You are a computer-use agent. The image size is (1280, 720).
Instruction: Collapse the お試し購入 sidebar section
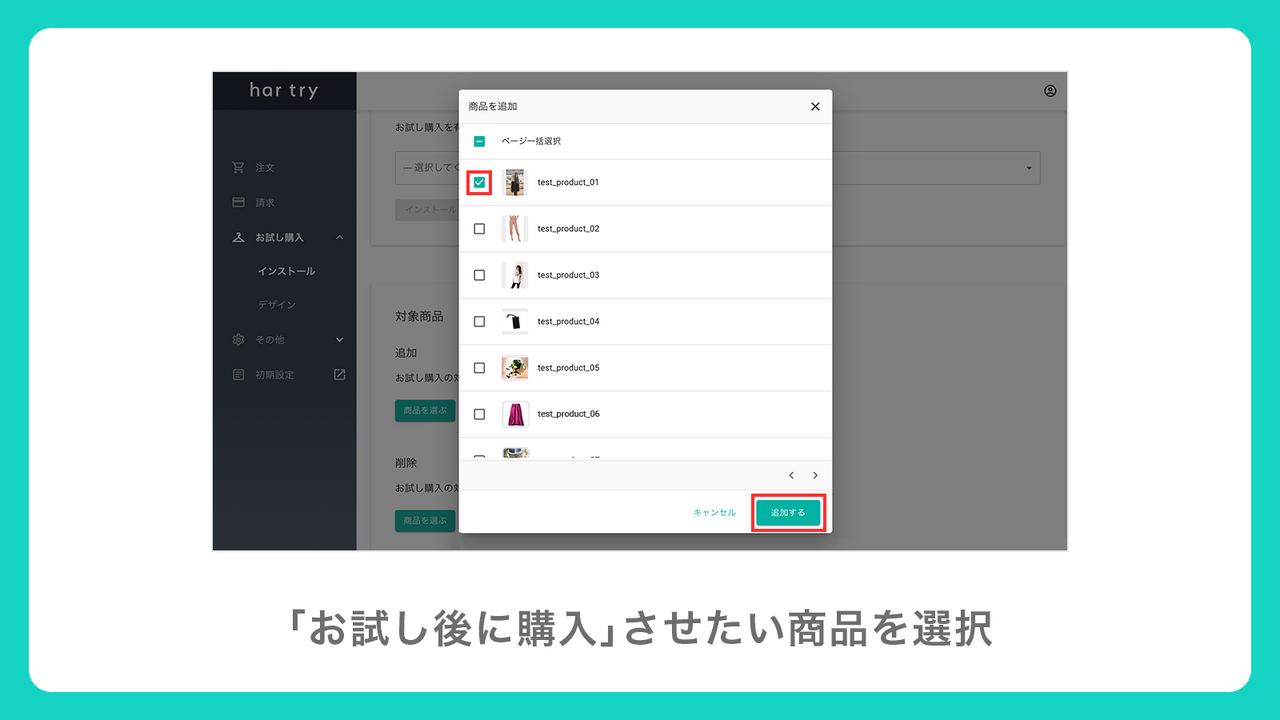click(339, 237)
